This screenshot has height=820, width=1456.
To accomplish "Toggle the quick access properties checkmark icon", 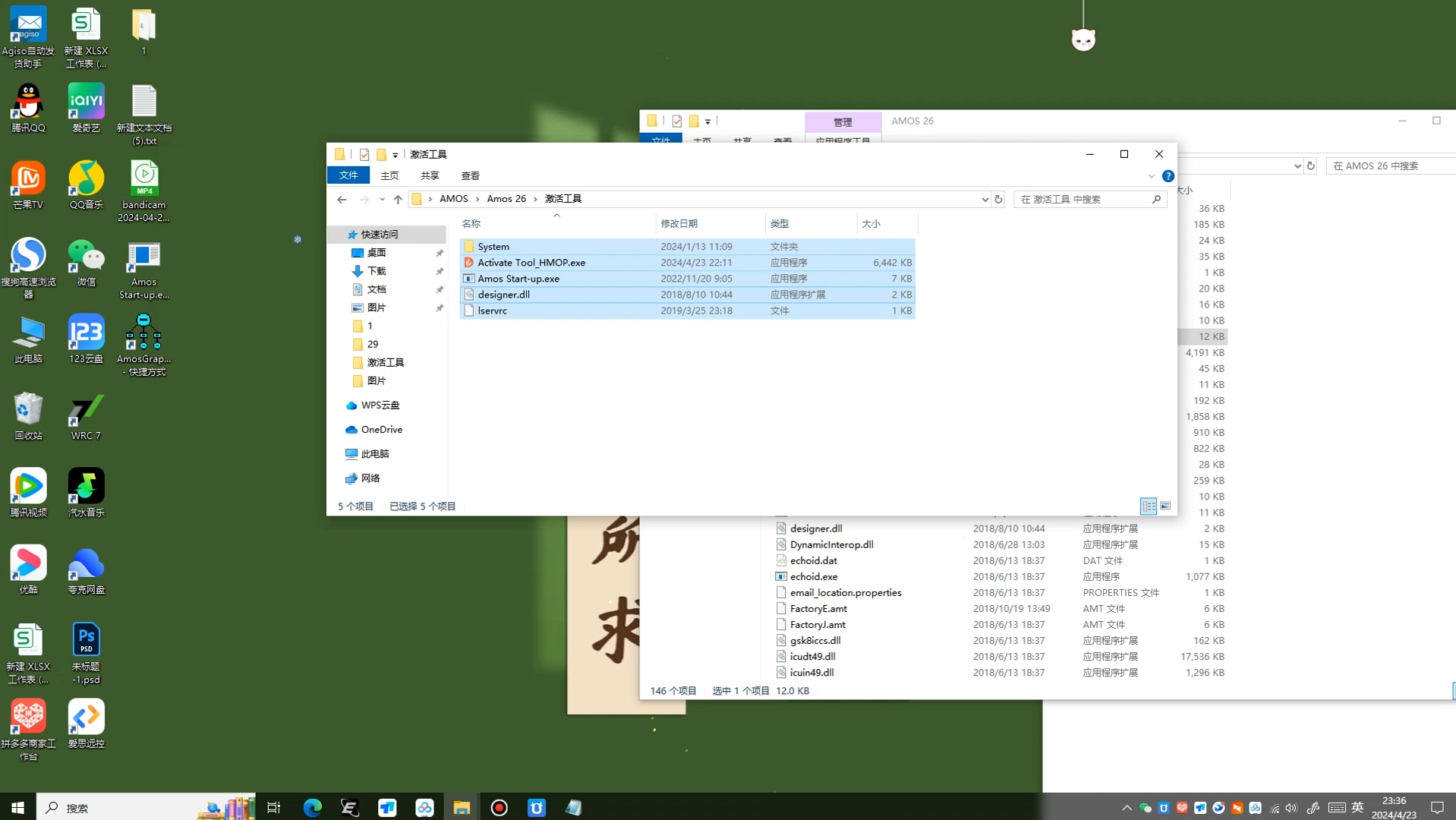I will coord(364,154).
